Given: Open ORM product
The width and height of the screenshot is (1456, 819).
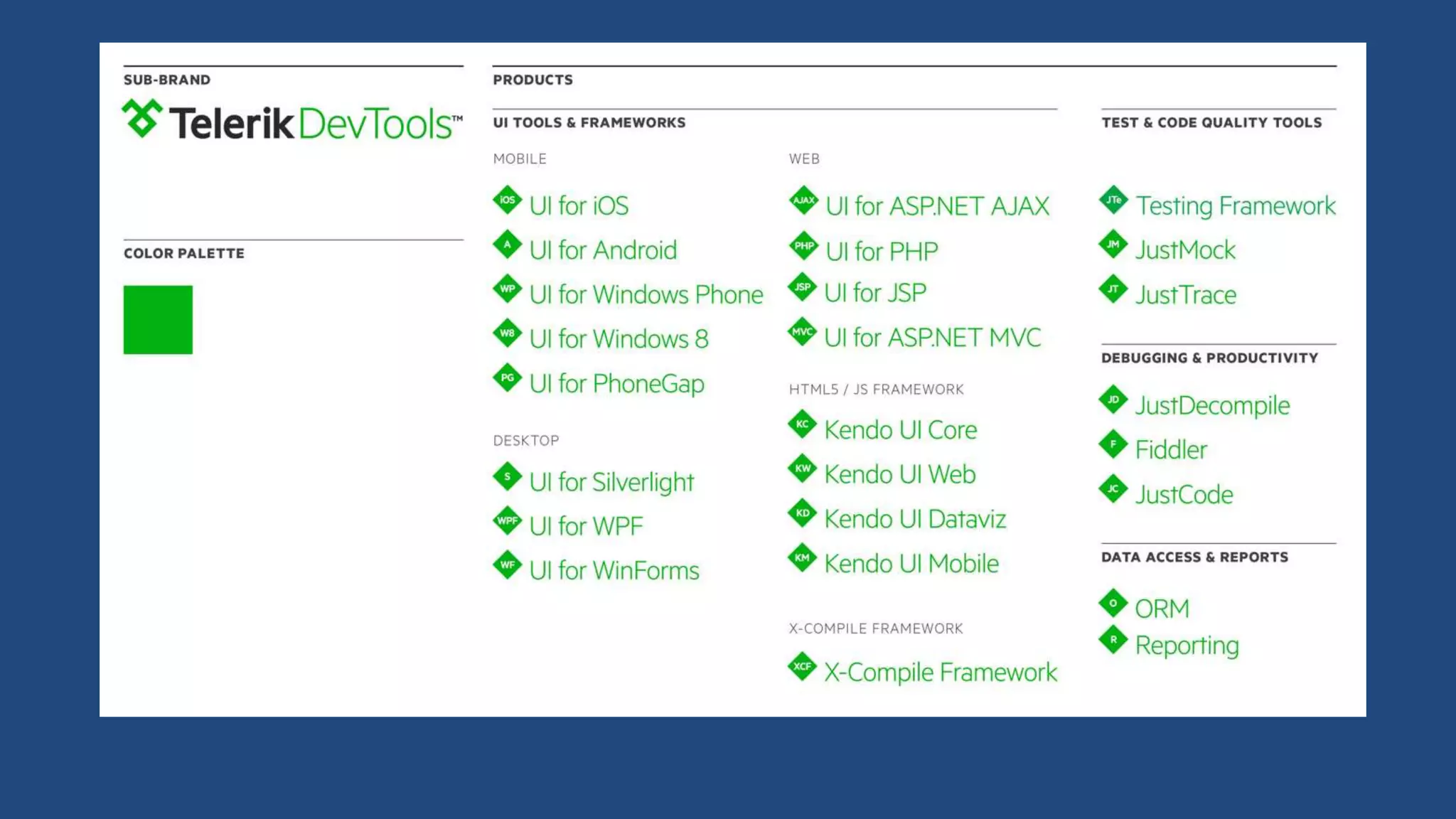Looking at the screenshot, I should point(1162,609).
